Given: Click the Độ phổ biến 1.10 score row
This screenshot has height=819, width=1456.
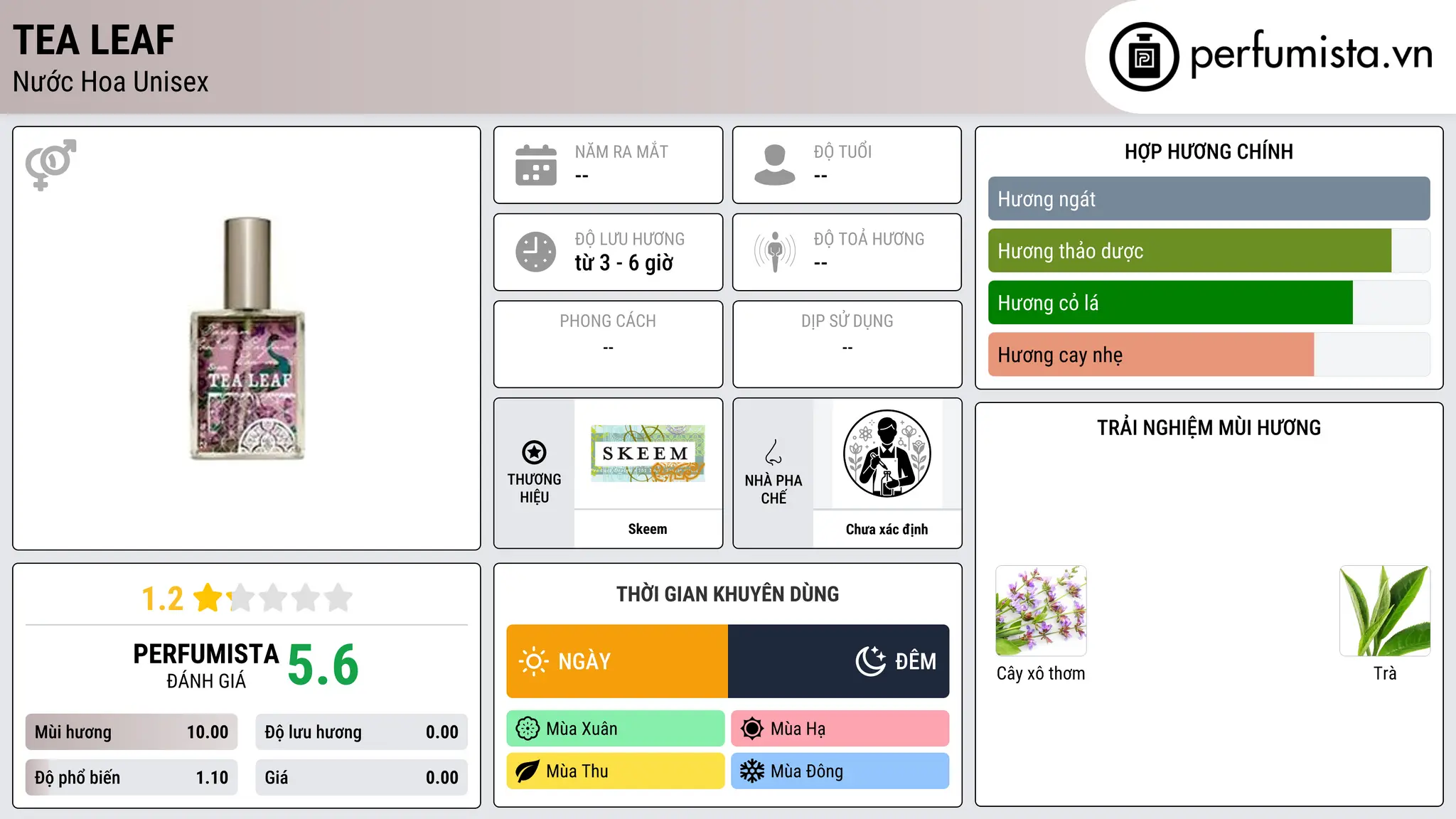Looking at the screenshot, I should (x=132, y=778).
